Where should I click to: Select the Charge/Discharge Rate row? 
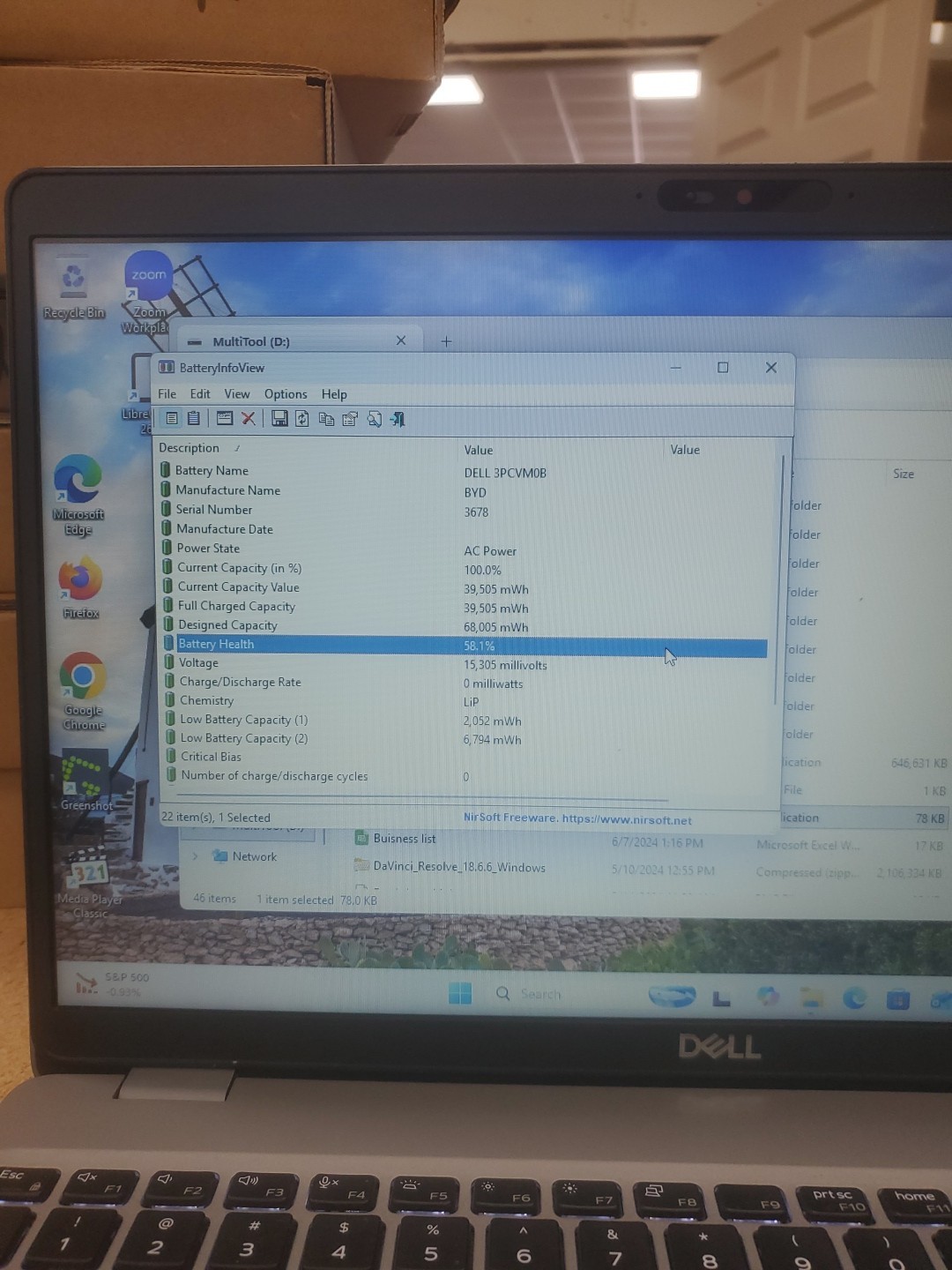tap(464, 683)
